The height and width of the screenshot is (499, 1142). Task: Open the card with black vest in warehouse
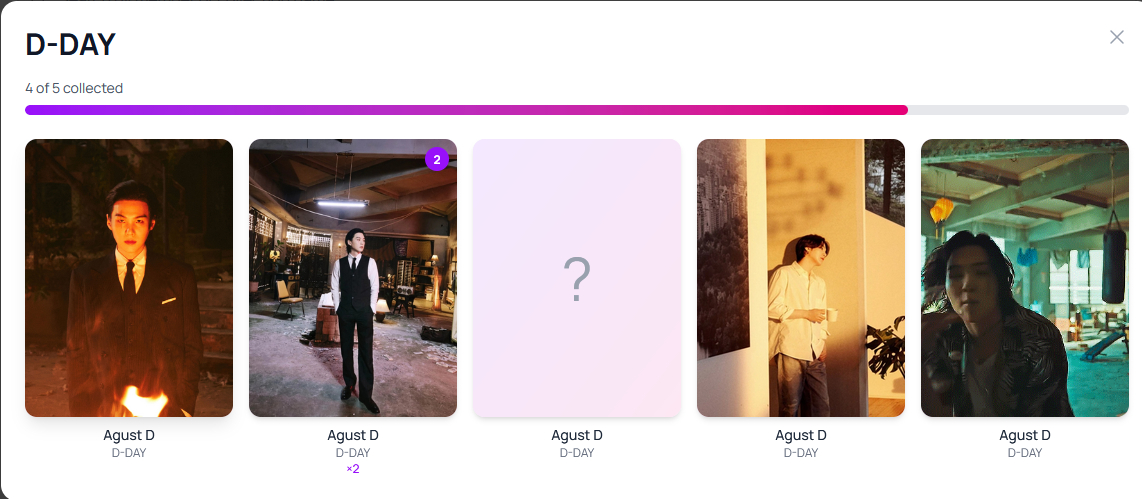click(353, 278)
